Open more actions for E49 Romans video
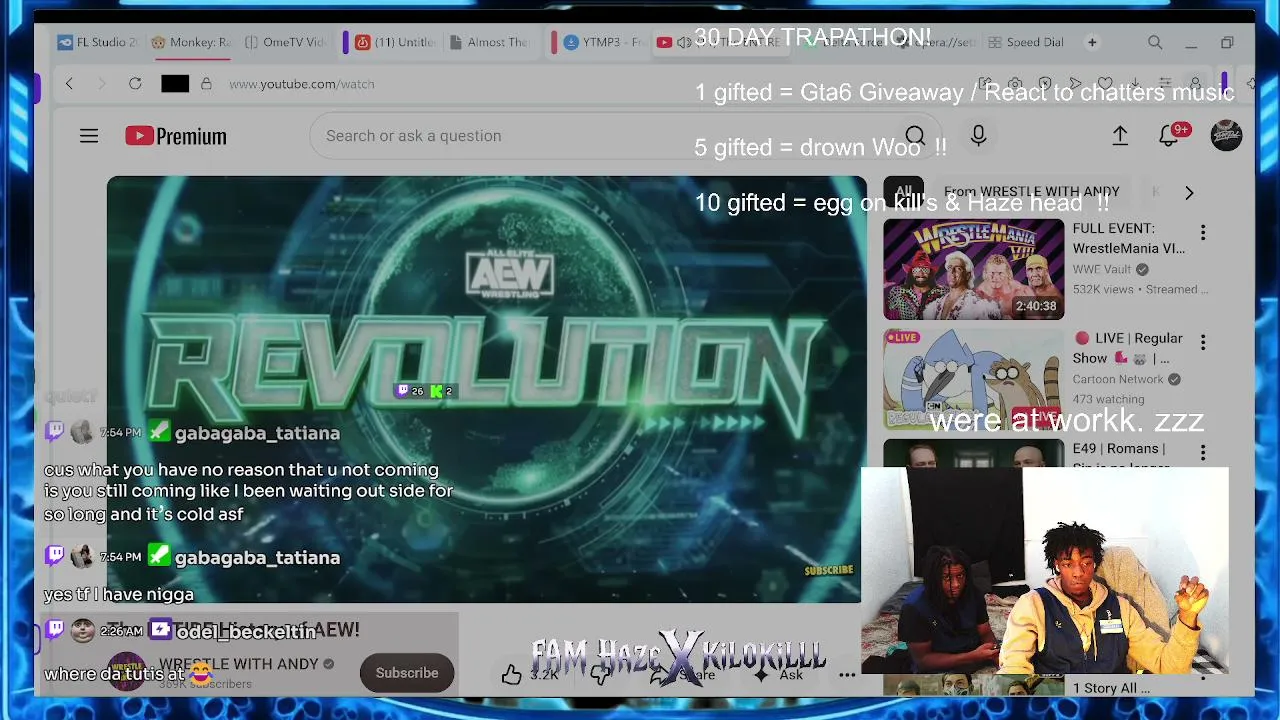Viewport: 1280px width, 720px height. point(1203,452)
